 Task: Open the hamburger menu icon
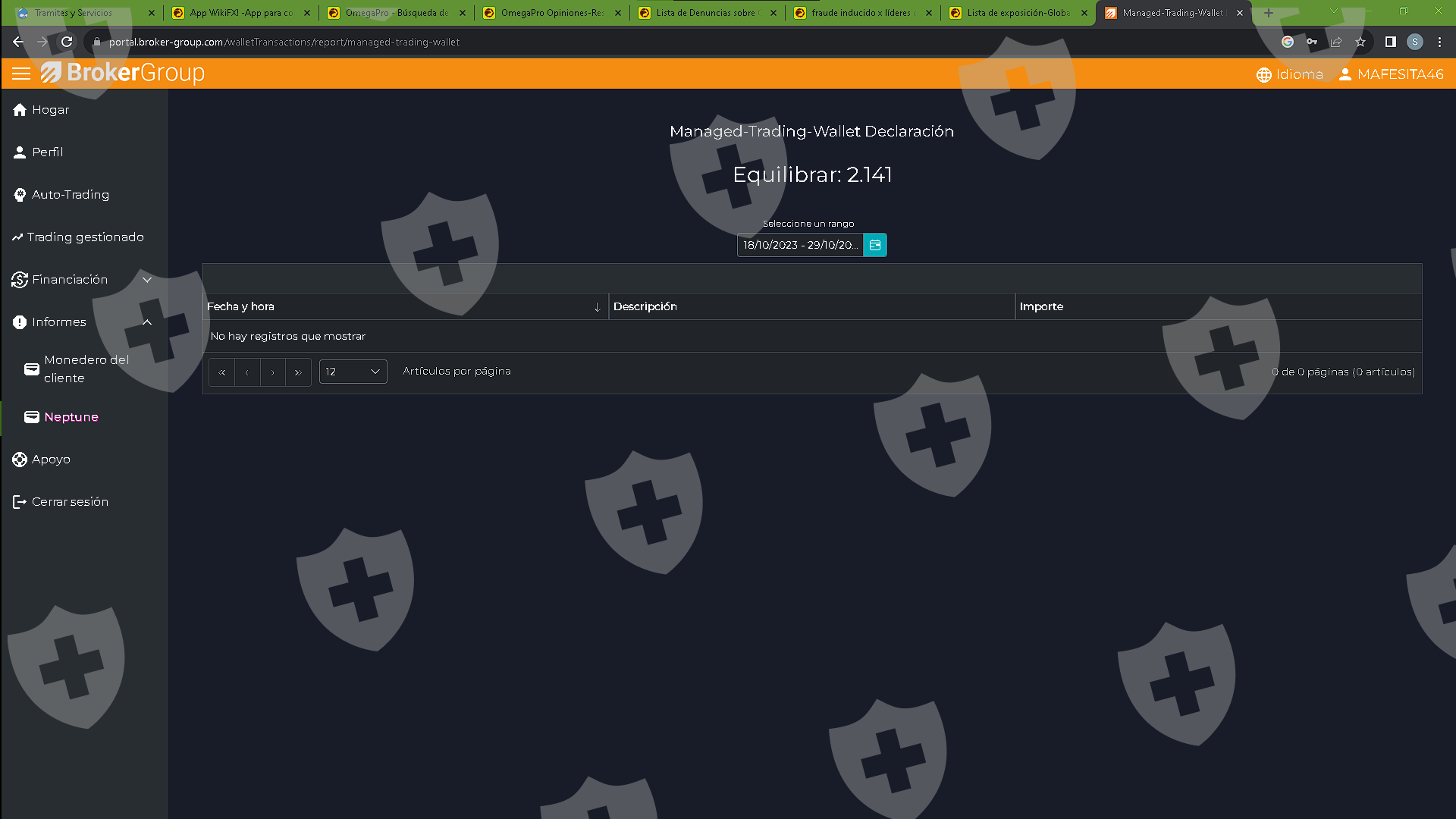(21, 74)
